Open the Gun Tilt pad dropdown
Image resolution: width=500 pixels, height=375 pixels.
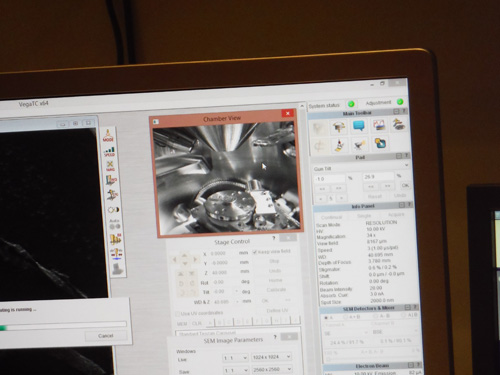pos(361,168)
